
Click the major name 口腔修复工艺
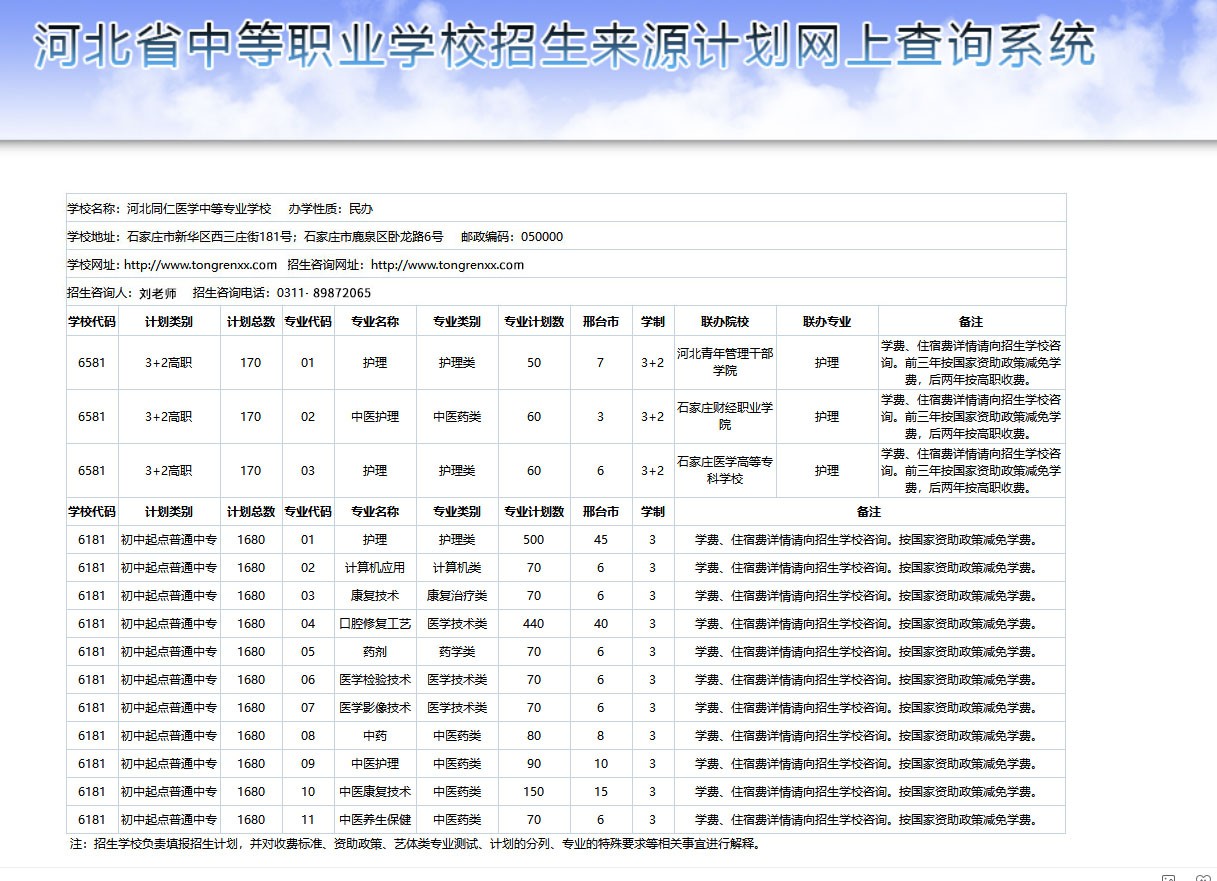(375, 624)
